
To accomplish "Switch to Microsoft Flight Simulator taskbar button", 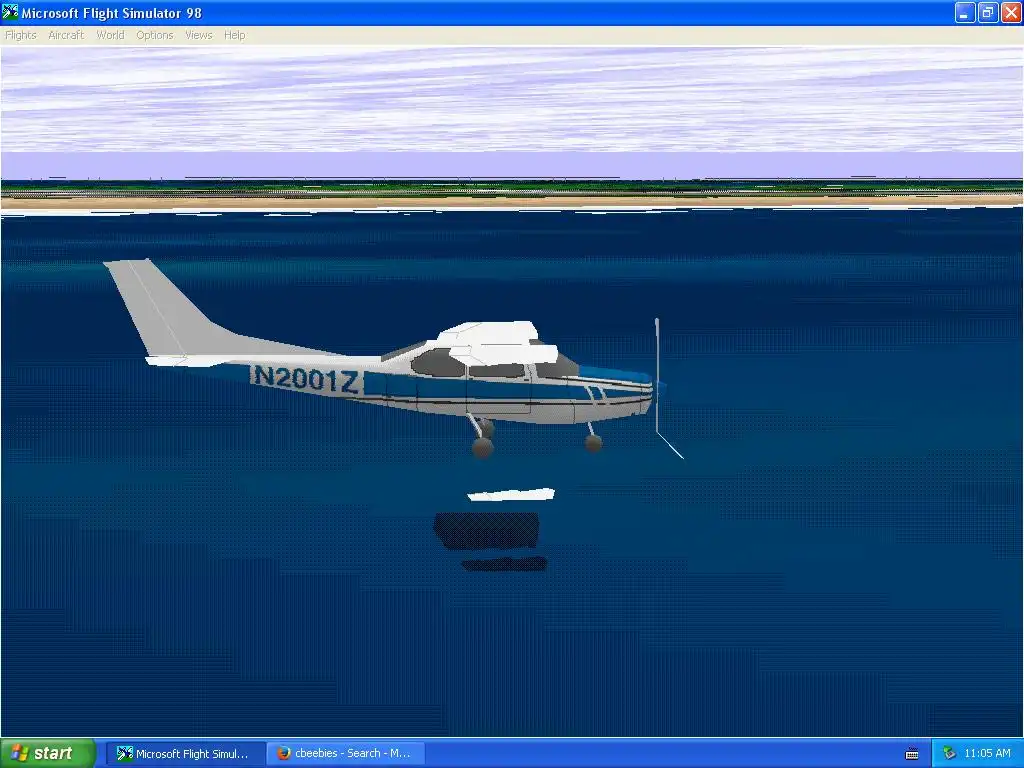I will [x=185, y=754].
